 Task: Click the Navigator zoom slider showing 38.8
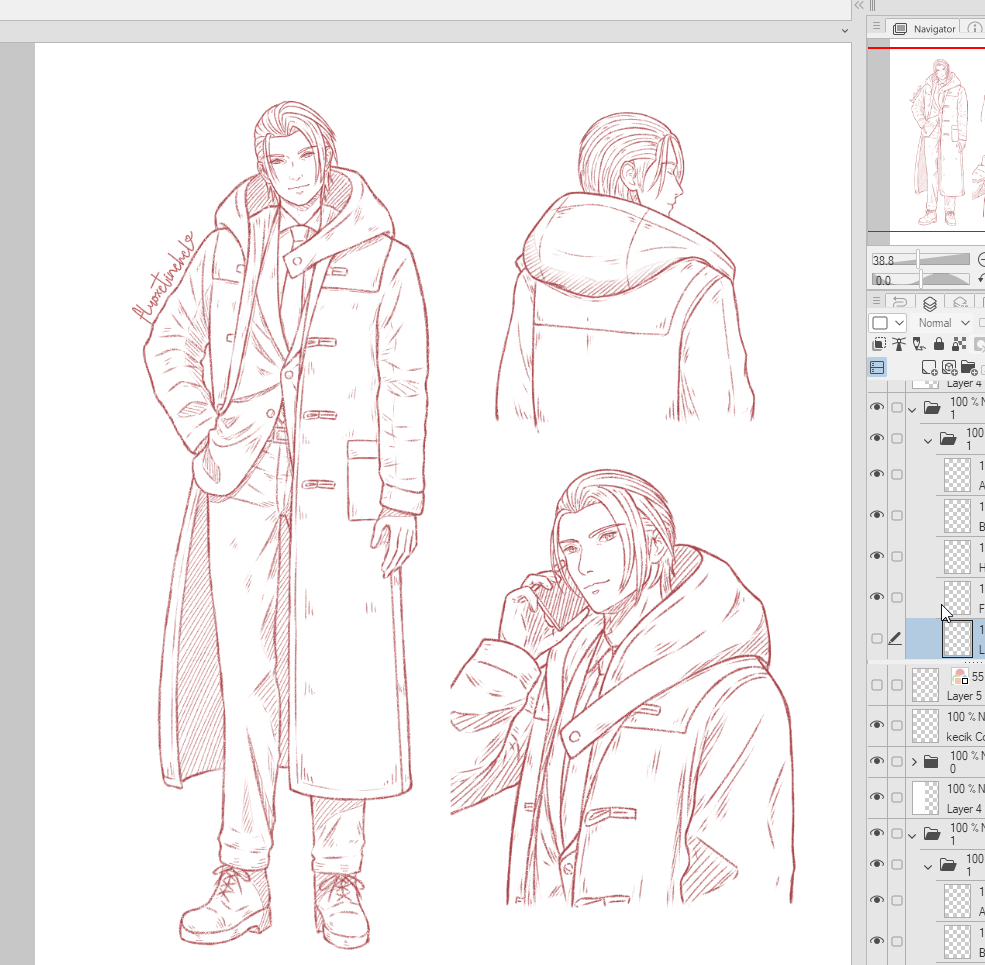tap(920, 260)
